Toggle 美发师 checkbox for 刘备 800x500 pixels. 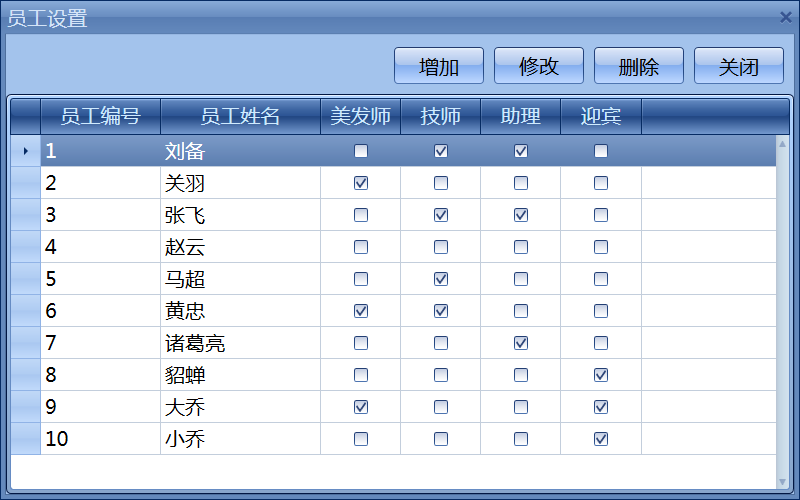click(361, 151)
